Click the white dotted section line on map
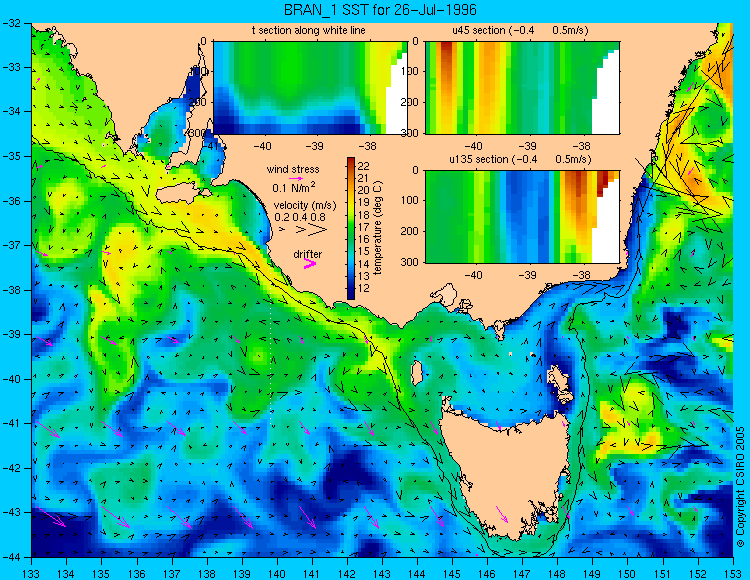 pos(271,351)
